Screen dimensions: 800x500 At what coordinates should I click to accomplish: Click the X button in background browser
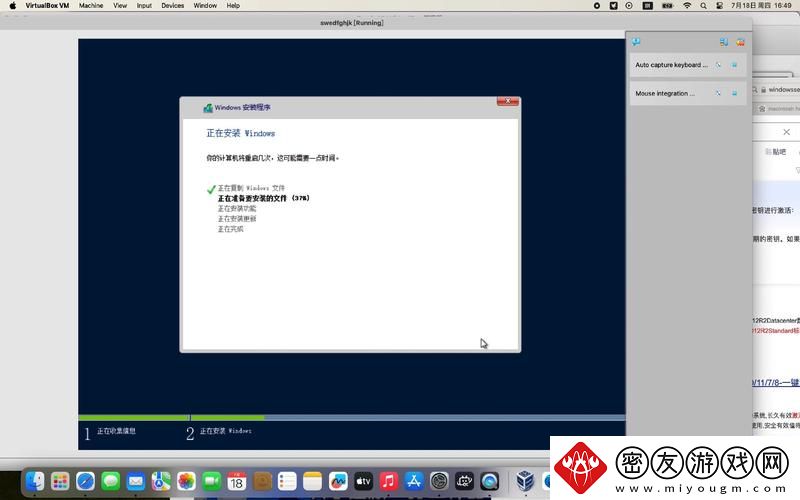click(x=787, y=132)
